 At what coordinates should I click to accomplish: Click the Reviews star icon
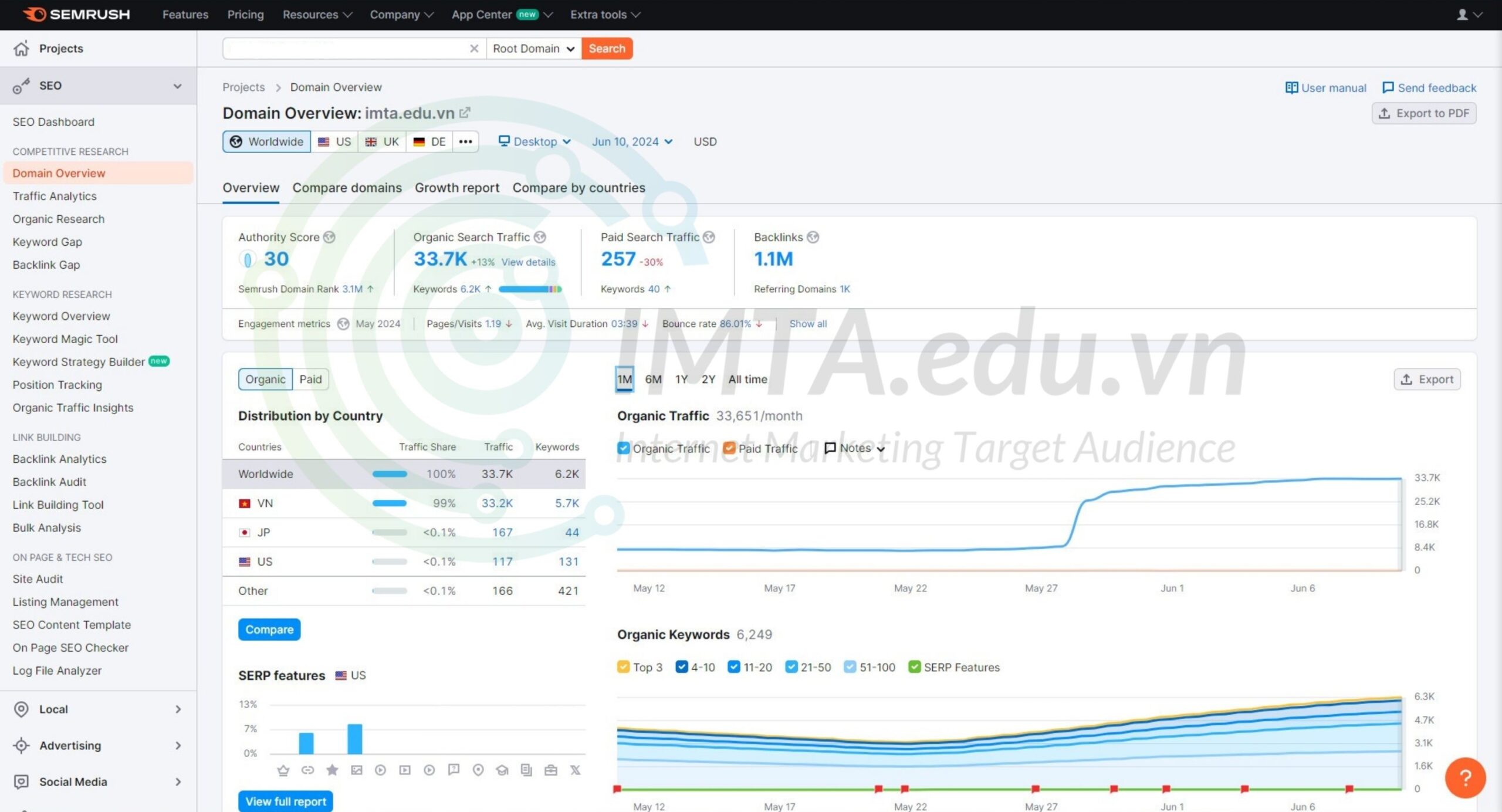point(332,770)
